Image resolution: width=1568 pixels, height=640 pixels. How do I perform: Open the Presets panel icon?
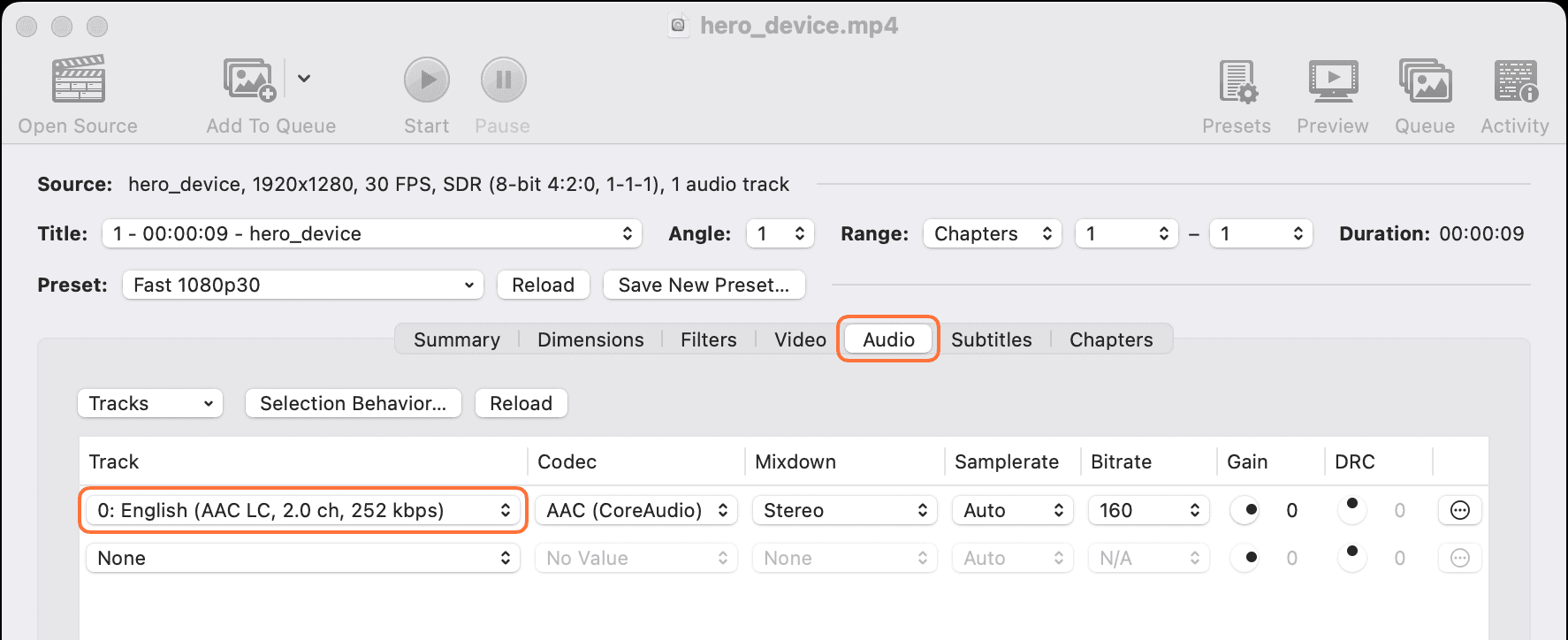pos(1237,81)
